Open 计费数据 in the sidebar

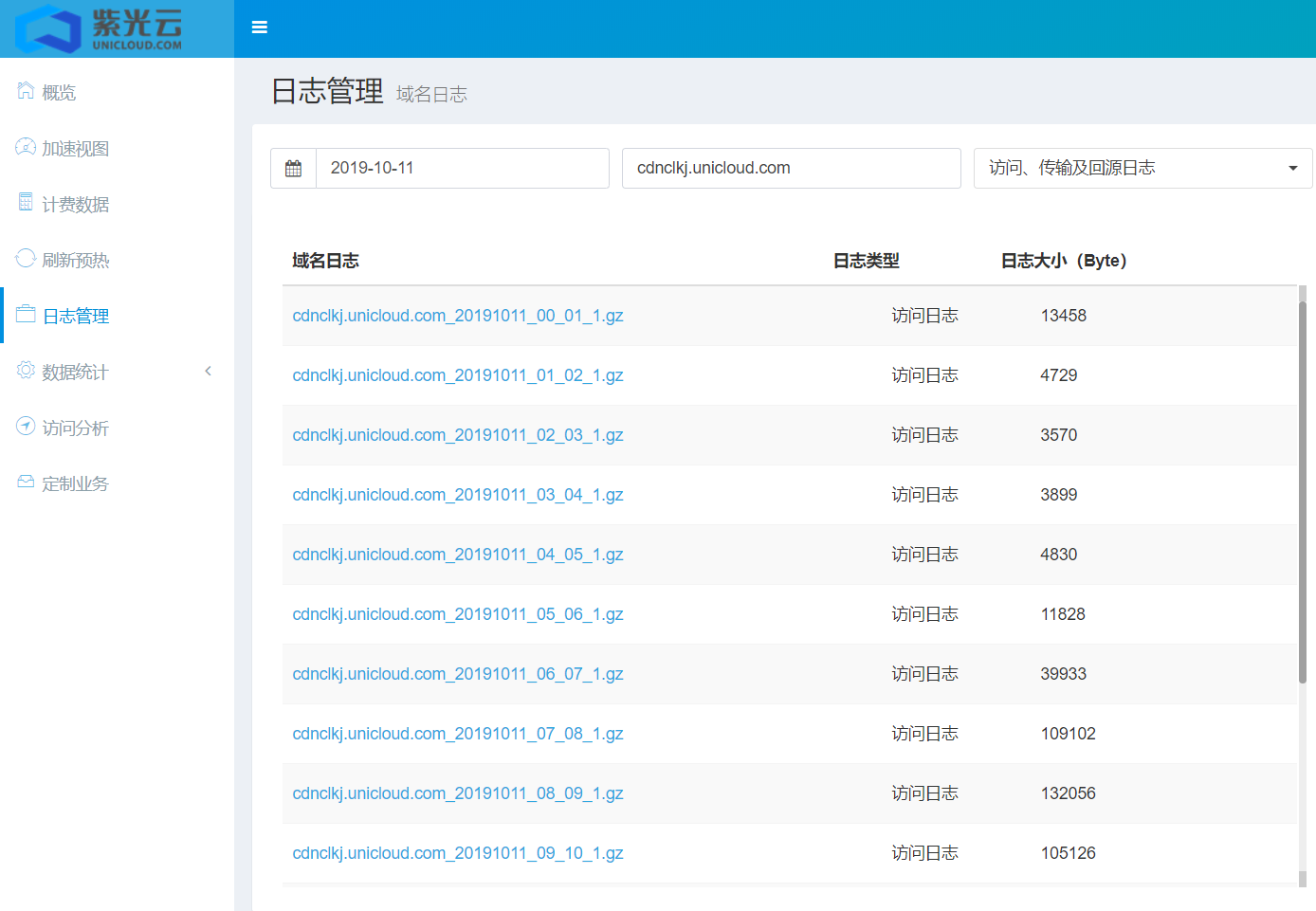[x=76, y=205]
